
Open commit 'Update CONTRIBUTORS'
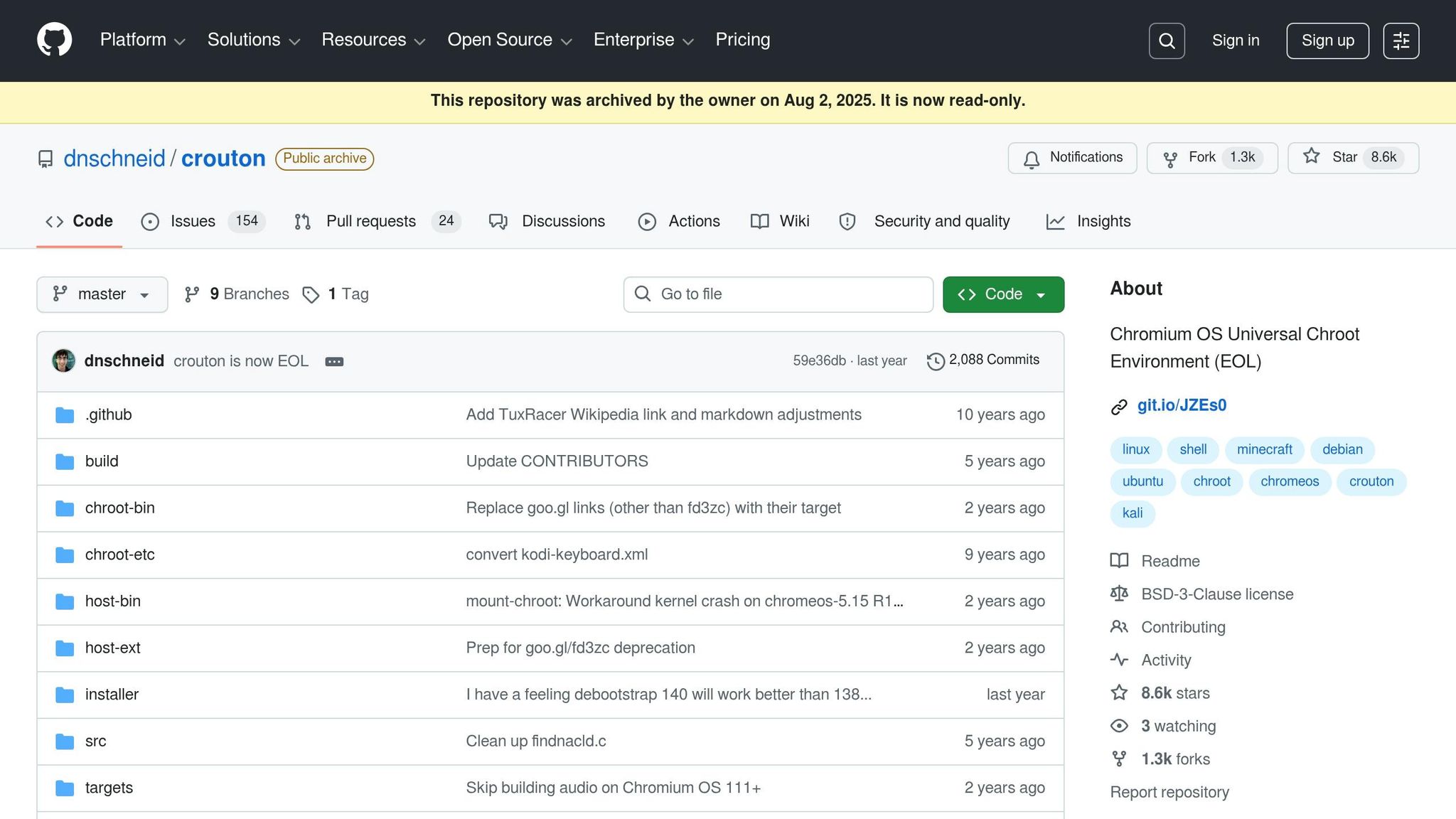(557, 461)
